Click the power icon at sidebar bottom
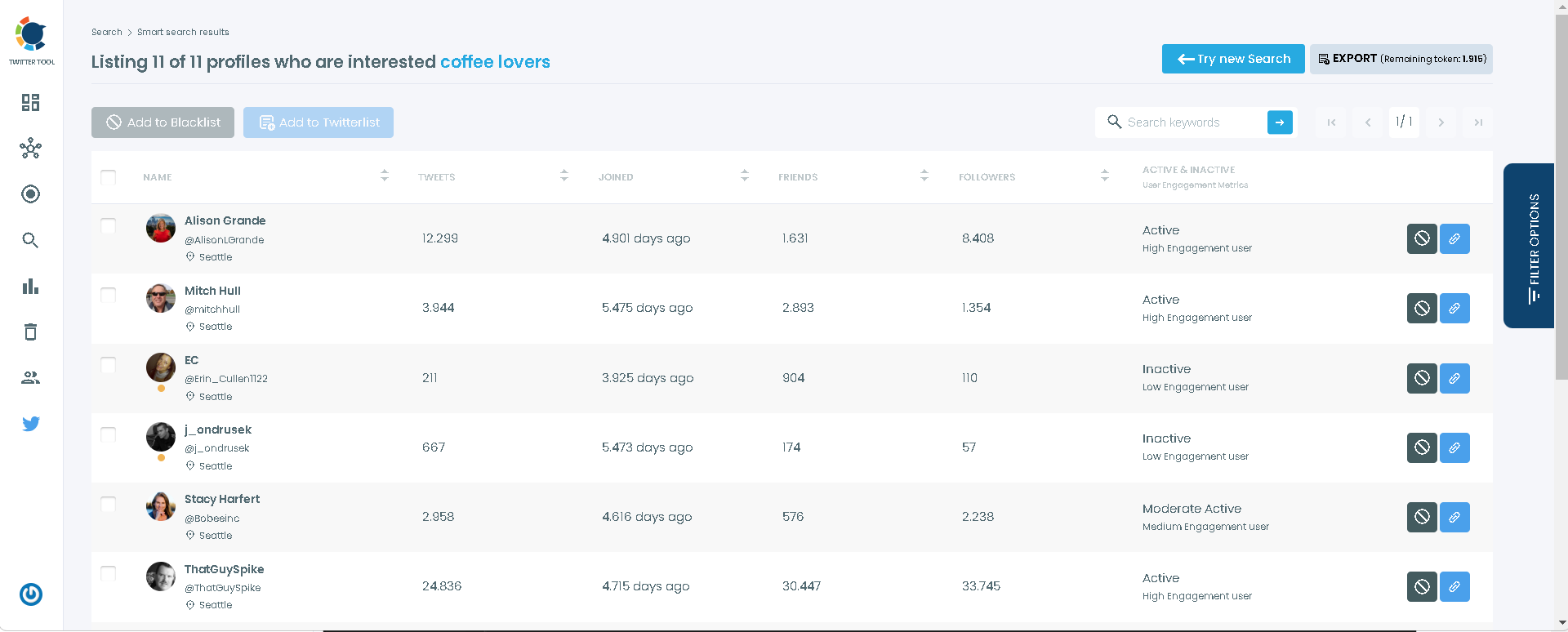 tap(30, 594)
